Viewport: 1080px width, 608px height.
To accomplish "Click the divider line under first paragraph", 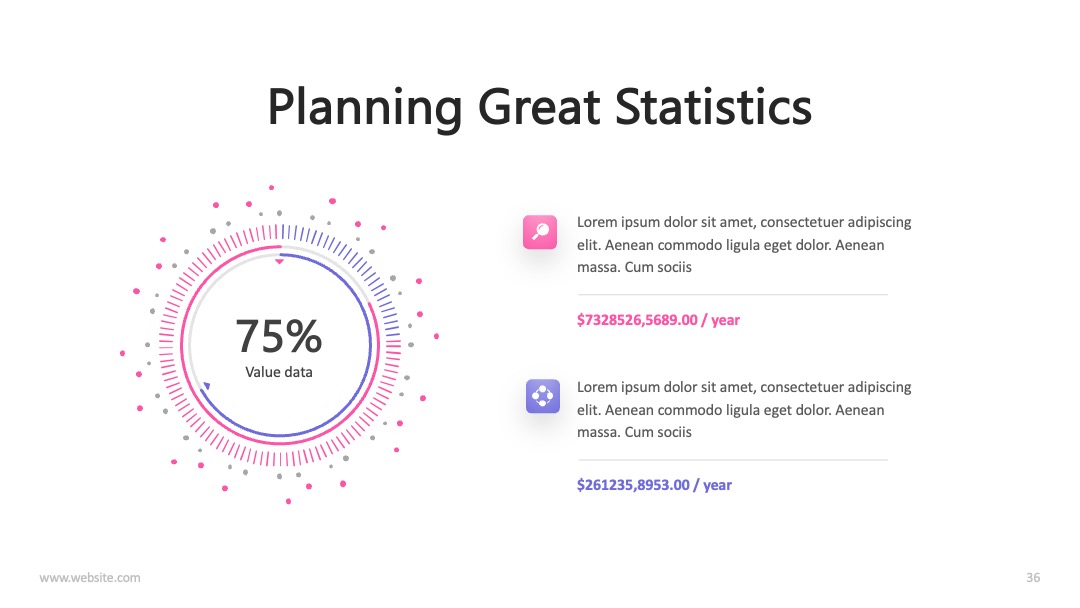I will point(732,295).
